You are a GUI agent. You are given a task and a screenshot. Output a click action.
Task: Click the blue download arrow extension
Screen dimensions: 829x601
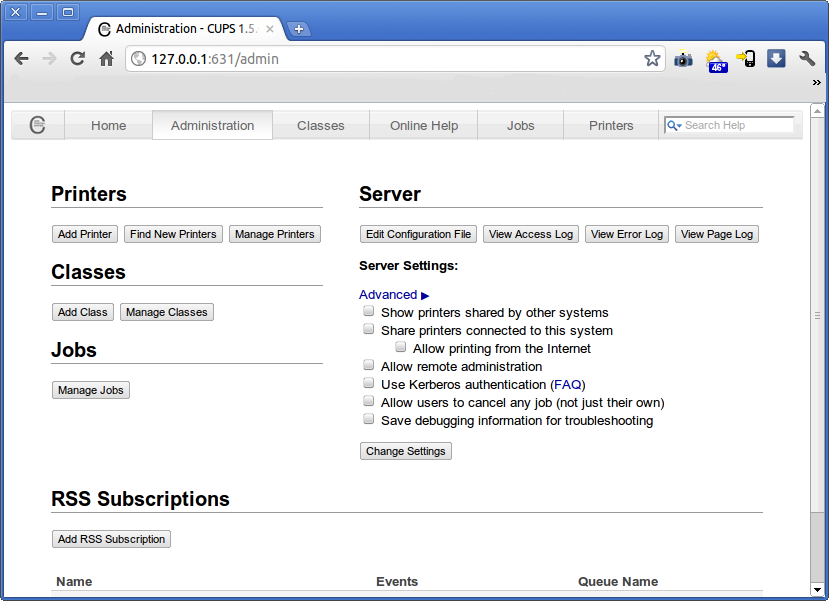776,59
